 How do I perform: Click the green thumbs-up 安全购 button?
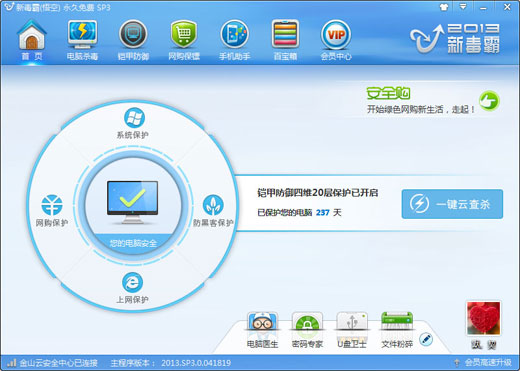tap(489, 101)
